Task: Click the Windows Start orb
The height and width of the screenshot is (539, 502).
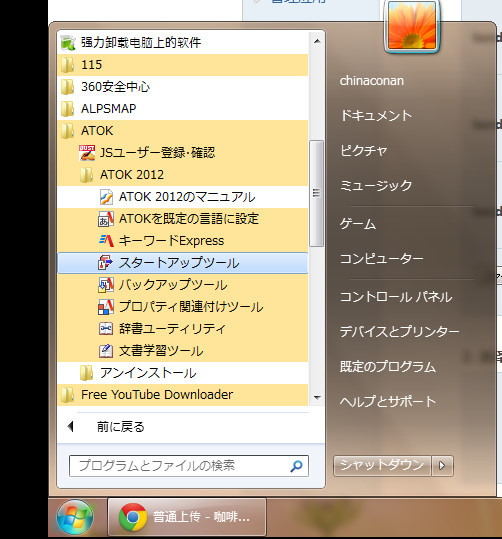Action: [x=75, y=517]
